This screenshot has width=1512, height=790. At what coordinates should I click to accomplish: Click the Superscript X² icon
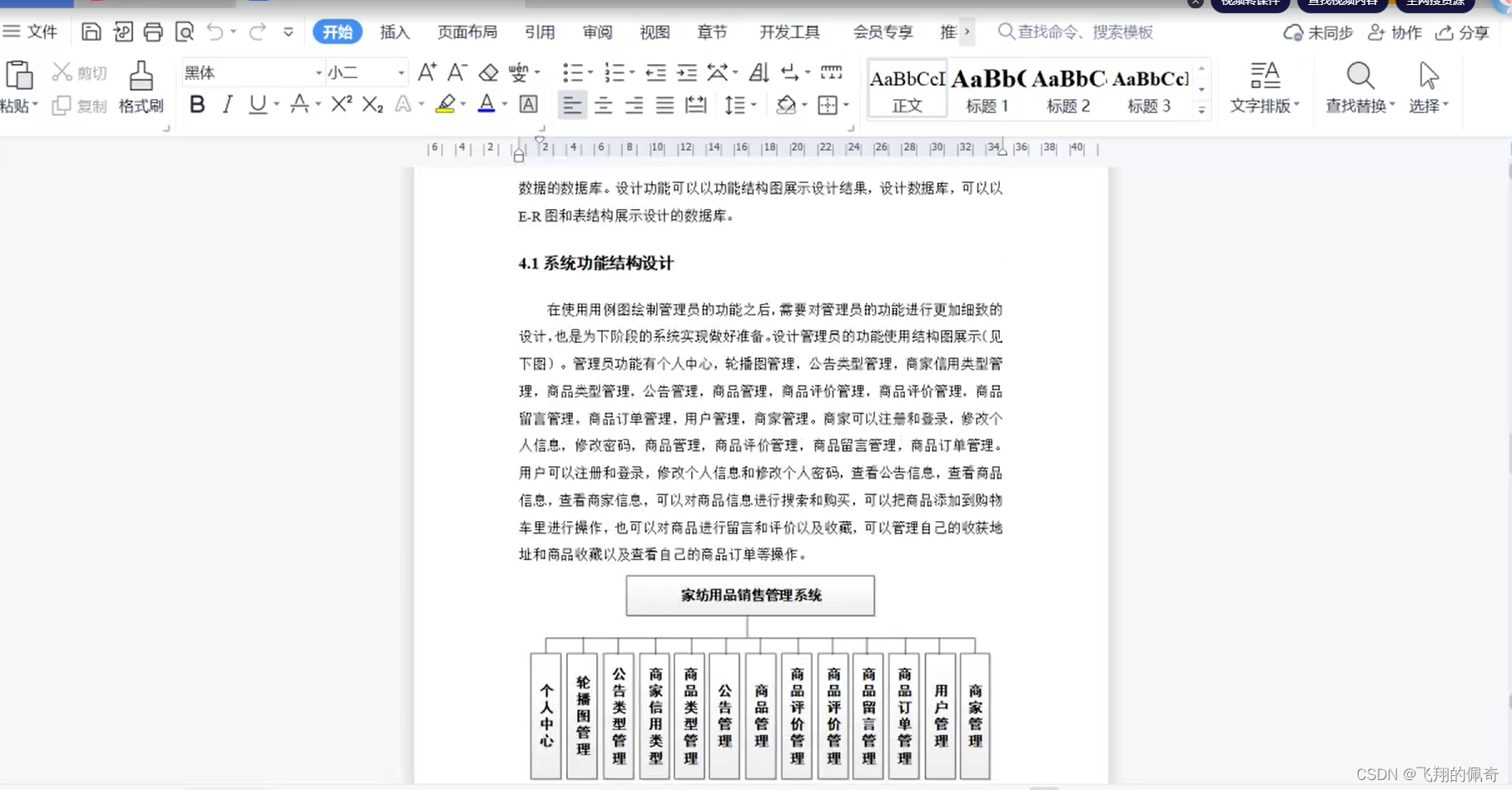341,104
